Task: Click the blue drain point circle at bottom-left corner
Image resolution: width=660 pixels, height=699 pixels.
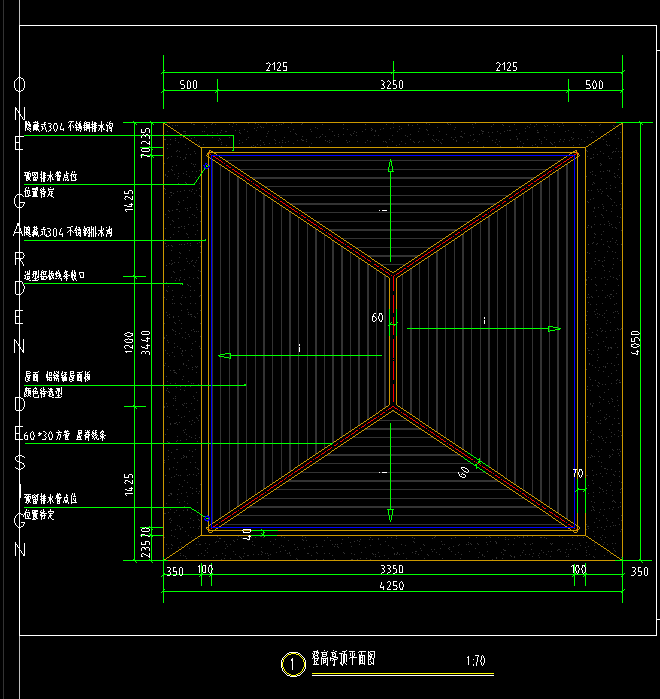Action: coord(207,518)
